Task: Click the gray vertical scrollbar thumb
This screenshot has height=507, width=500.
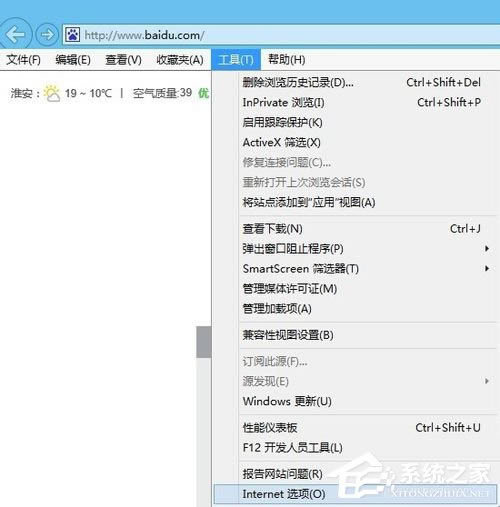Action: (x=204, y=342)
